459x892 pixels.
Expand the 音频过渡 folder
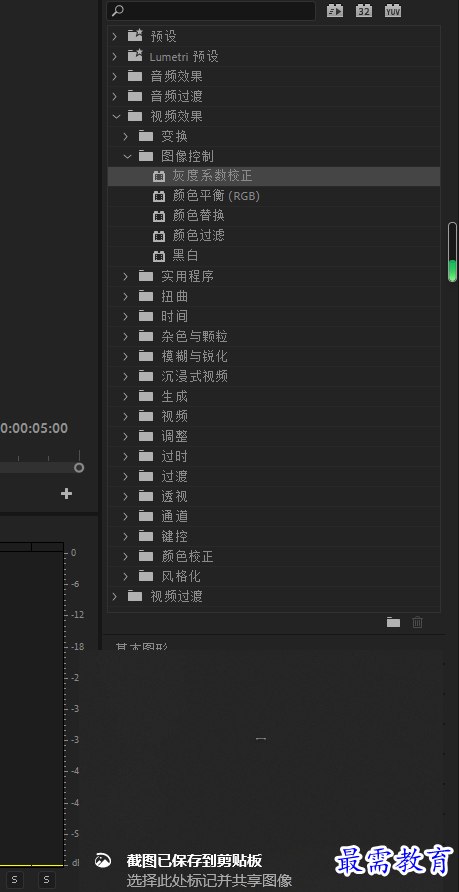point(115,96)
